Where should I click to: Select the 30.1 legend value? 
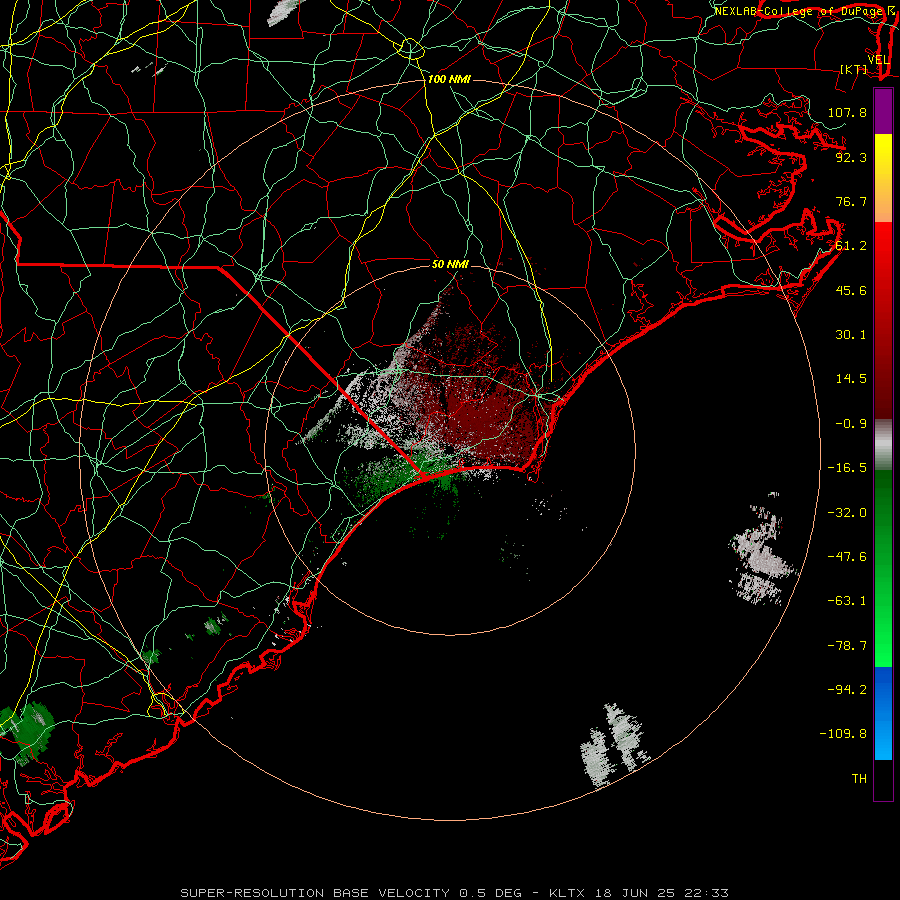[851, 335]
